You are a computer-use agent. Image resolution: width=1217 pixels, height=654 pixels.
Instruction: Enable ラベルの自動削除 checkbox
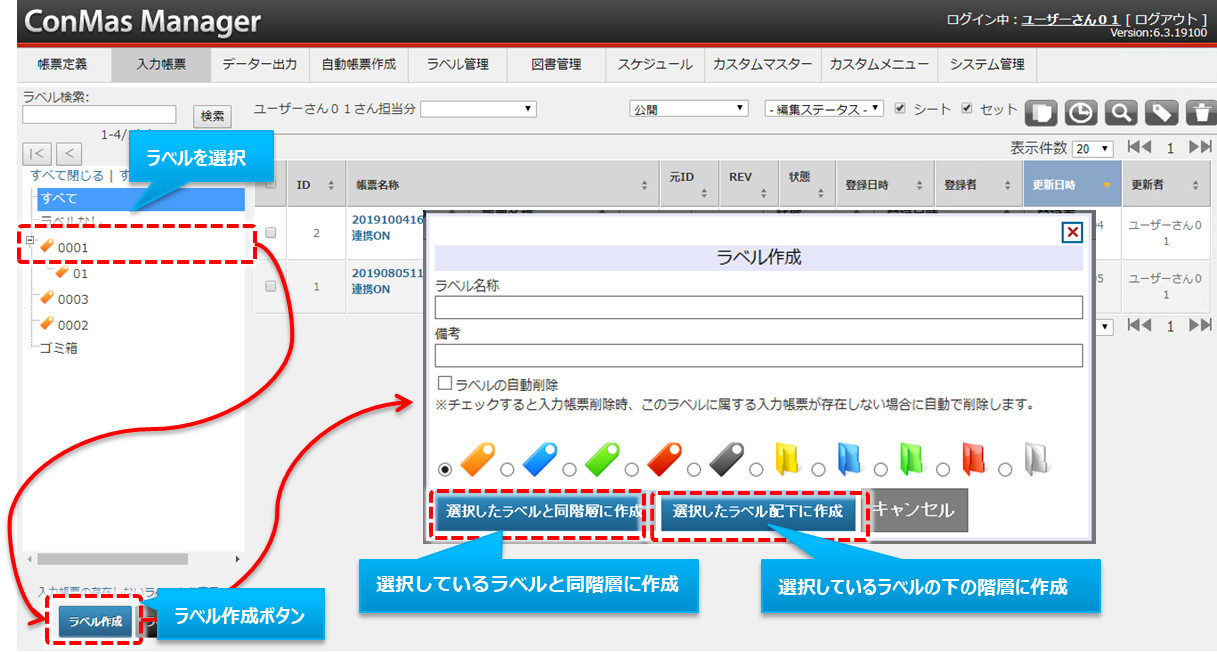point(445,384)
